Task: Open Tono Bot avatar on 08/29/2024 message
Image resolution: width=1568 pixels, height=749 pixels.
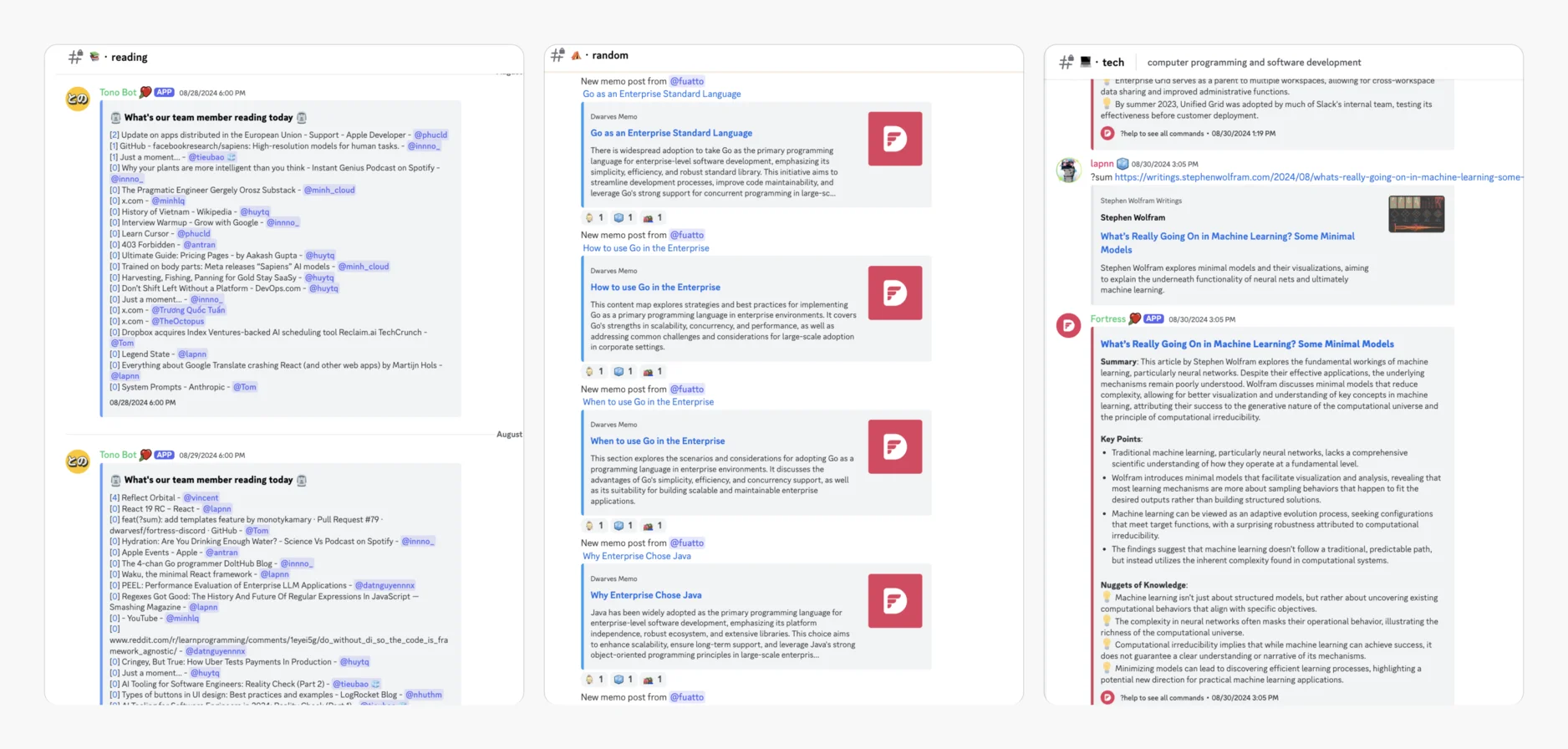Action: coord(78,461)
